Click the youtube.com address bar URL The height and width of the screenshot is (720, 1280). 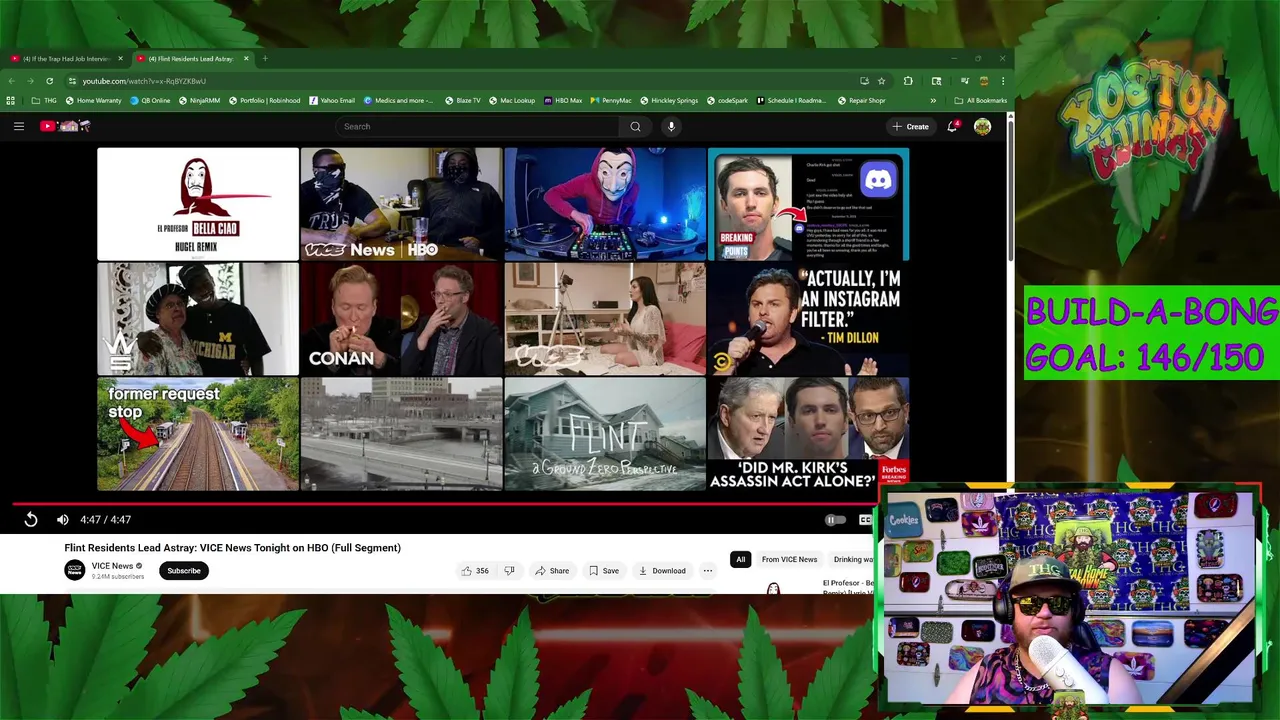144,81
